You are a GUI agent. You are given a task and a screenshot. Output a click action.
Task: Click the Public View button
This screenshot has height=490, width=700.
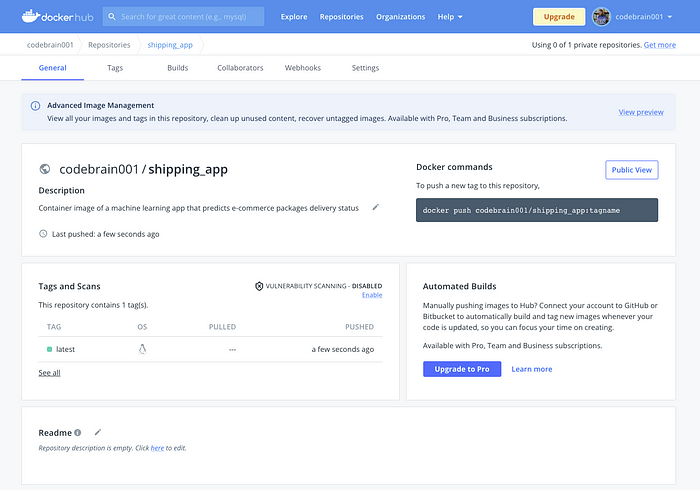pos(632,170)
